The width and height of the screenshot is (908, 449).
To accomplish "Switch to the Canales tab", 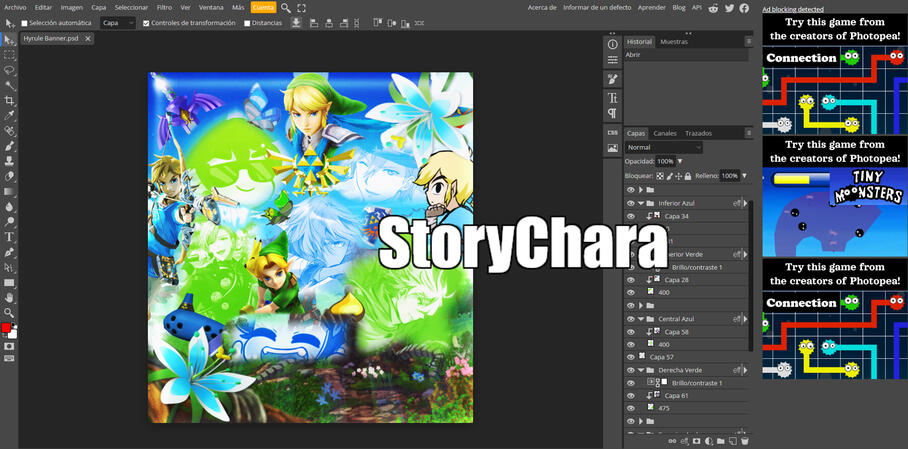I will tap(665, 133).
